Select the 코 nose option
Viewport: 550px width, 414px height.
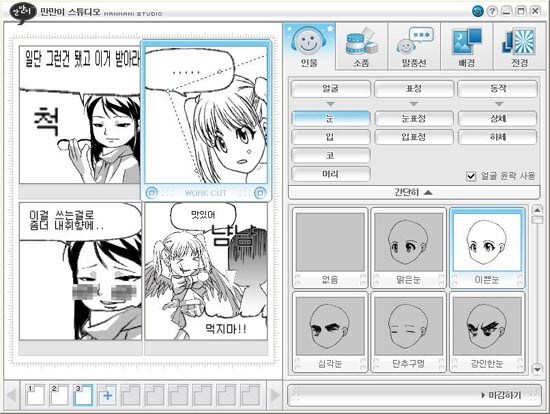[x=330, y=155]
